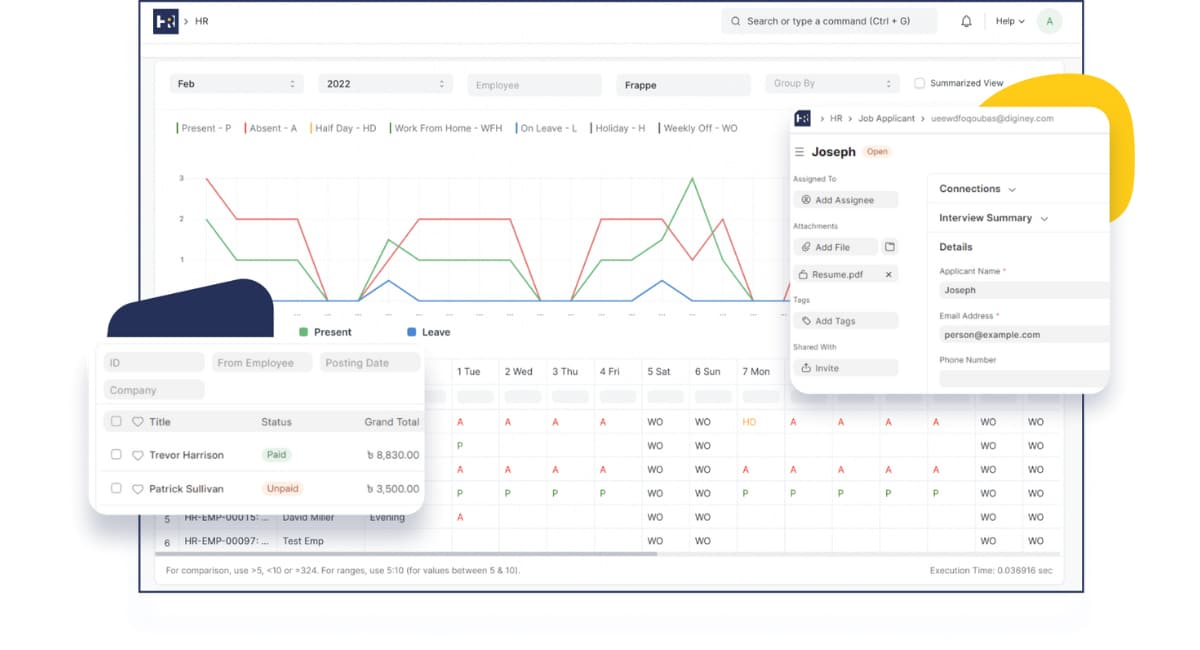Go to Job Applicant breadcrumb
This screenshot has height=650, width=1200.
(886, 119)
